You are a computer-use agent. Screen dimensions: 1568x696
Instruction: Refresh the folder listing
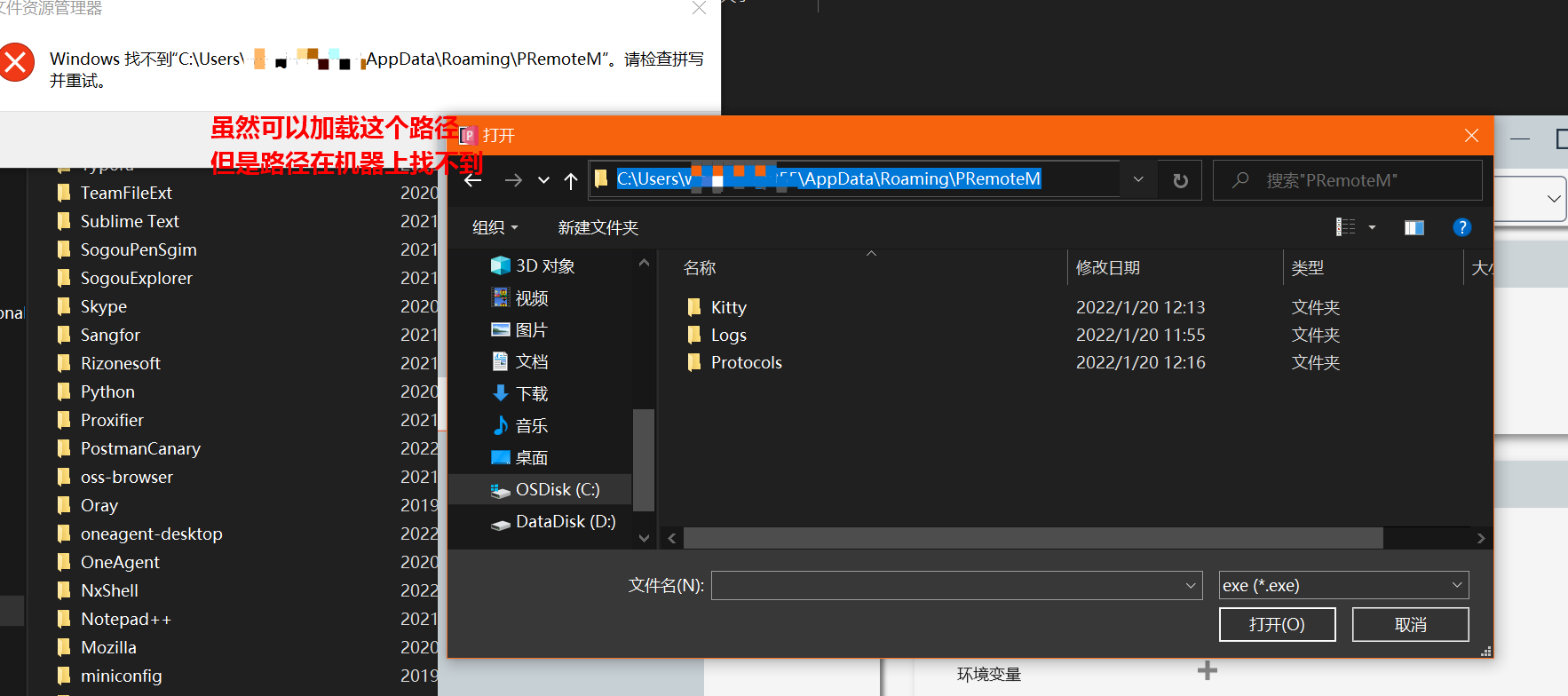click(x=1180, y=180)
